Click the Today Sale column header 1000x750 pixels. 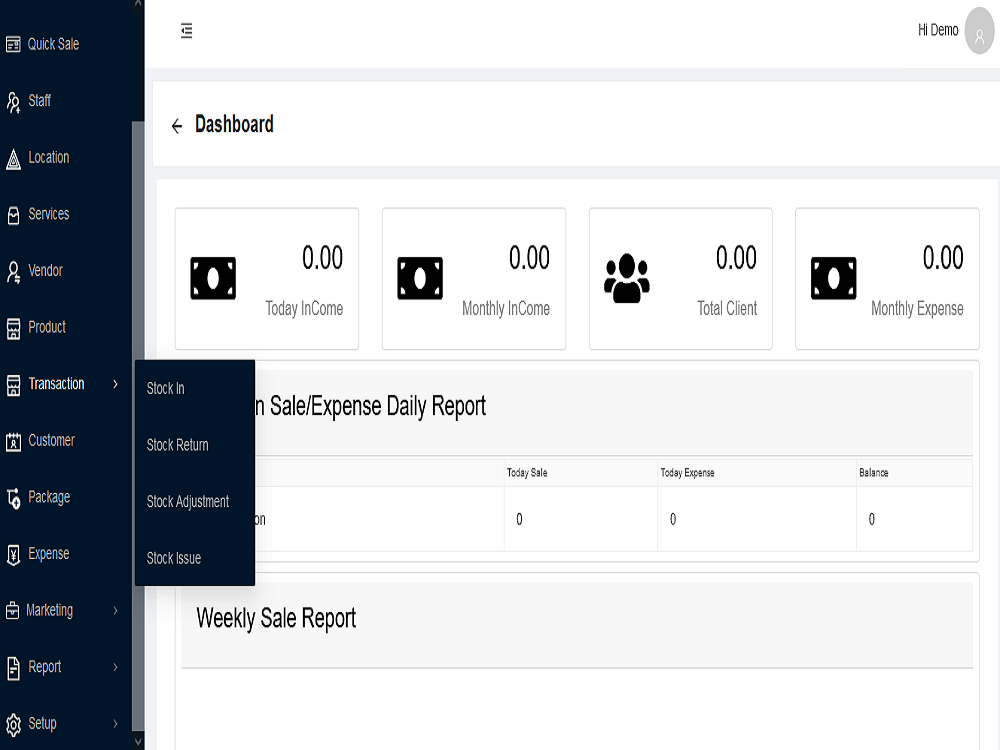coord(527,473)
